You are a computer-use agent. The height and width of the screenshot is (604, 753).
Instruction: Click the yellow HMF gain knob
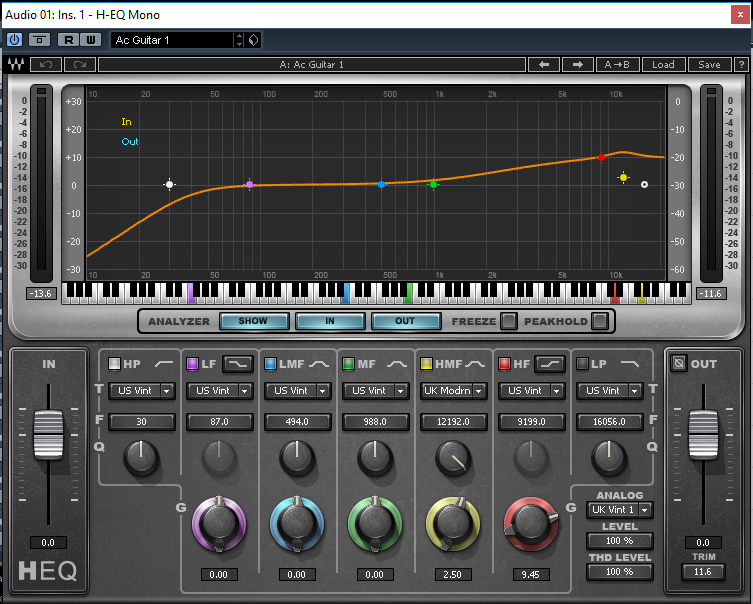coord(453,523)
